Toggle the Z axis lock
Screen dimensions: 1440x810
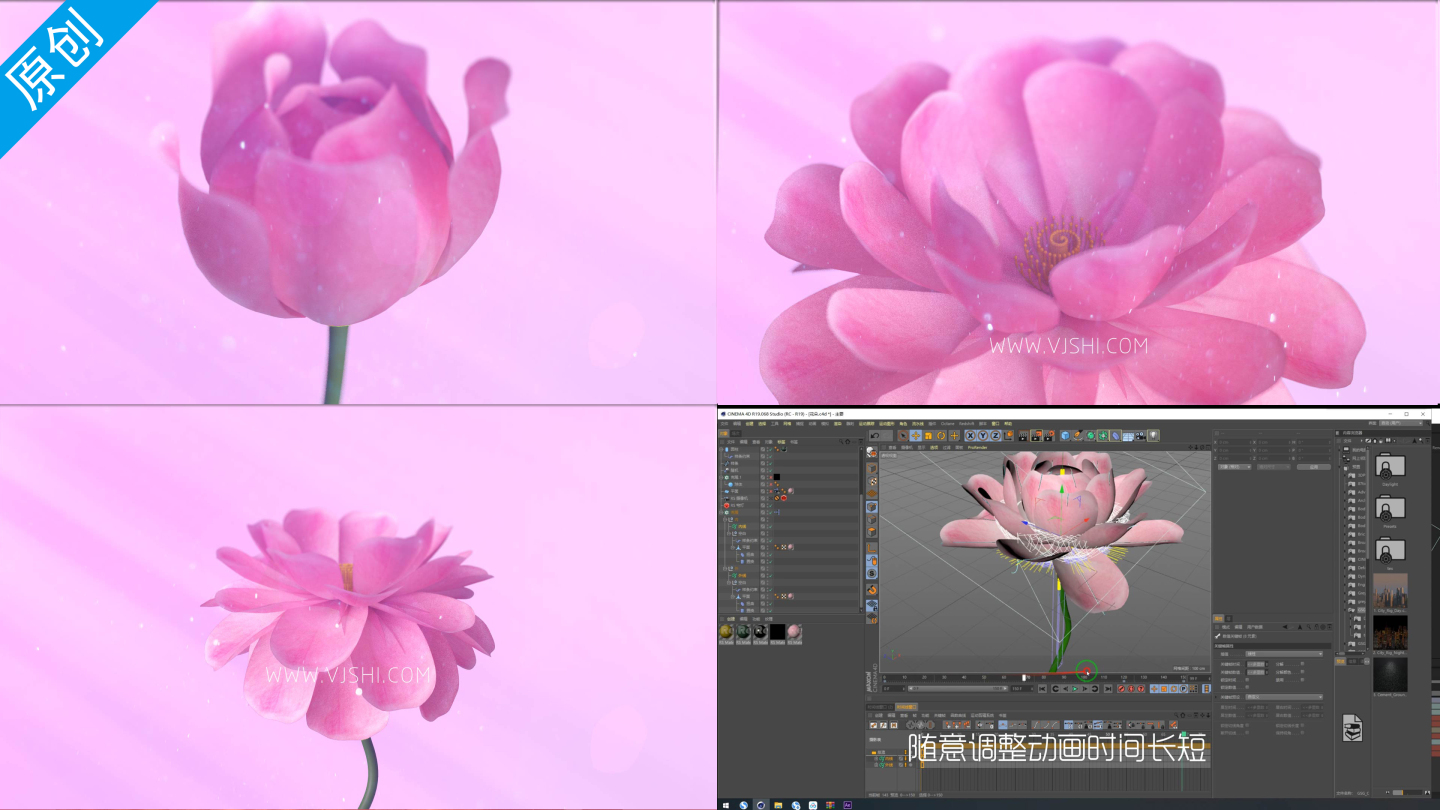coord(995,435)
